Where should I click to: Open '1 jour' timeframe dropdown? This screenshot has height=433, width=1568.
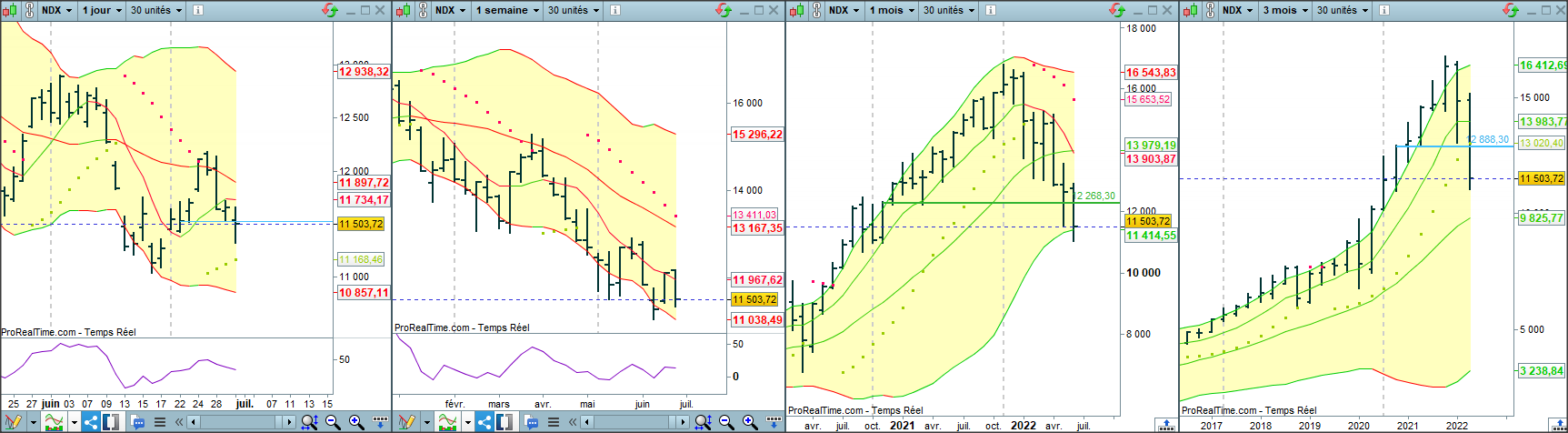point(101,10)
